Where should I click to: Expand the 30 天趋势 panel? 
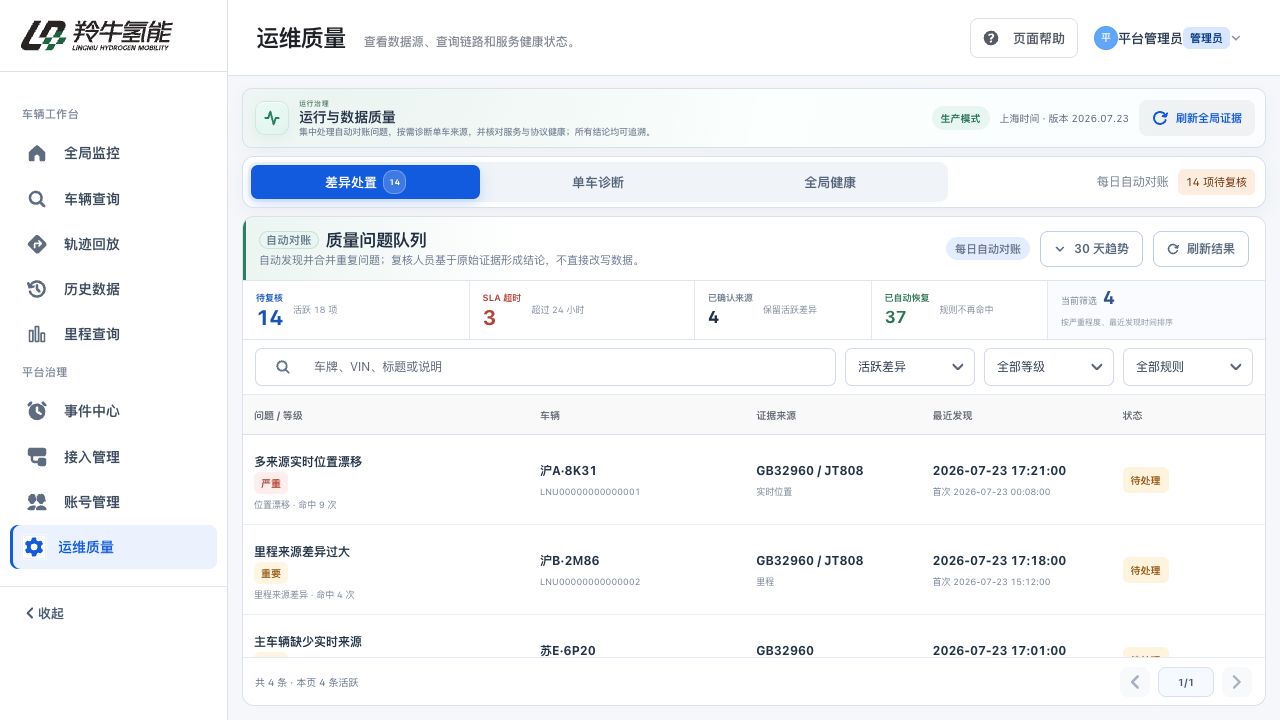click(1091, 249)
